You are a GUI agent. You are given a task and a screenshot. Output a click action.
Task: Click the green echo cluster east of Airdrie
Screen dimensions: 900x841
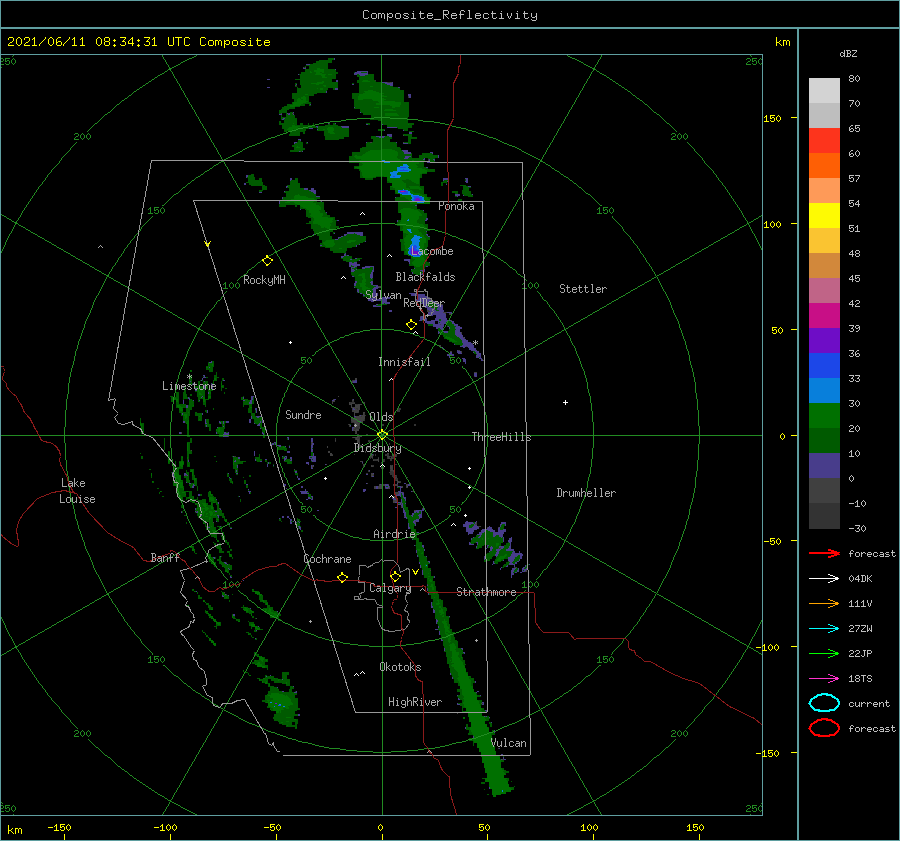point(496,545)
